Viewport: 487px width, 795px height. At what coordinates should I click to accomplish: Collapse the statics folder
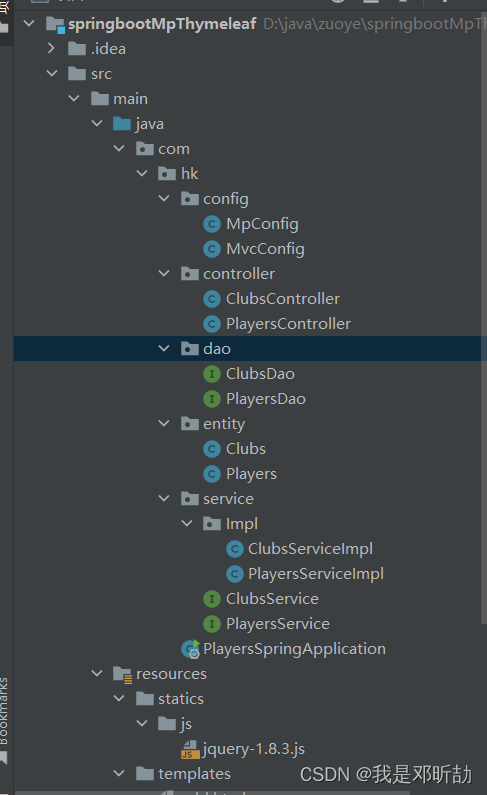pos(119,699)
